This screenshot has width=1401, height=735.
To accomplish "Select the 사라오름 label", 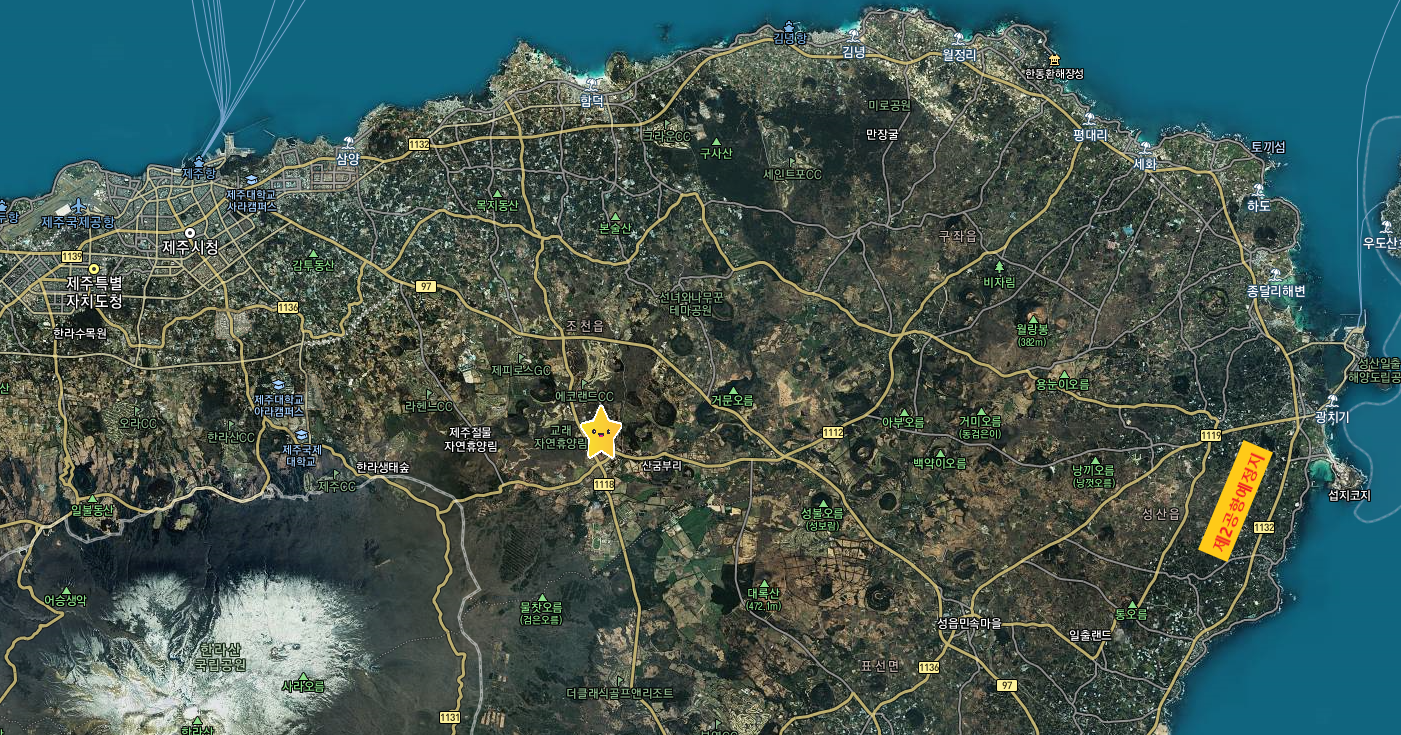I will point(303,686).
